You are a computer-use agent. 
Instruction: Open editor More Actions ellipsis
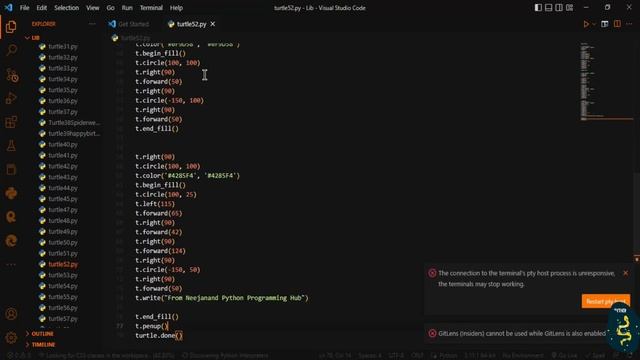click(x=629, y=24)
